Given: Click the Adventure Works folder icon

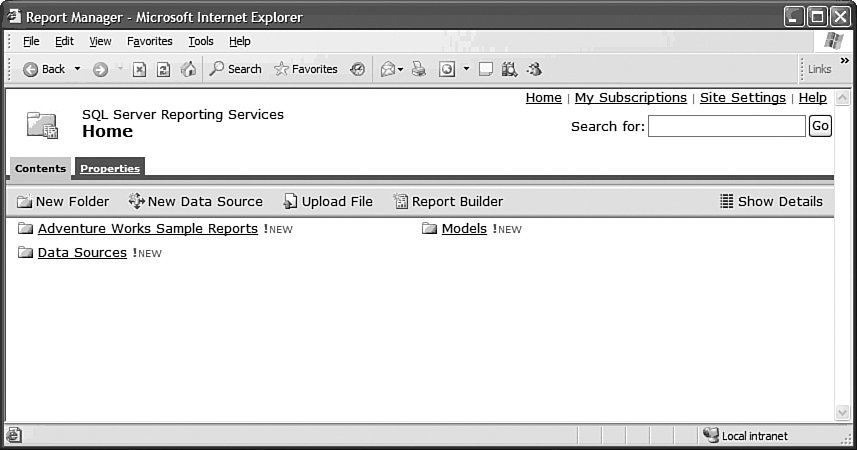Looking at the screenshot, I should (25, 228).
